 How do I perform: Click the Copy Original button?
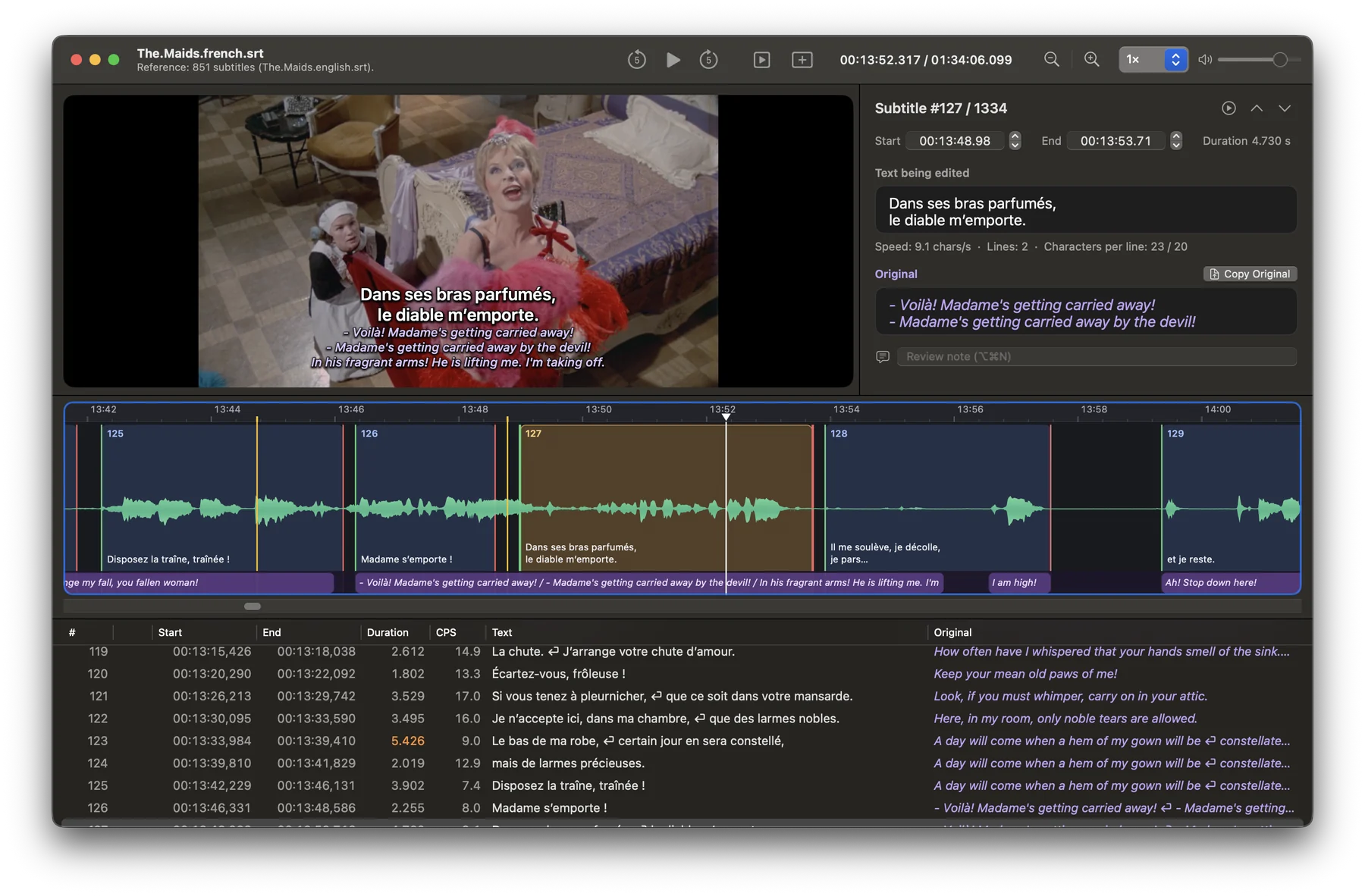pyautogui.click(x=1250, y=274)
